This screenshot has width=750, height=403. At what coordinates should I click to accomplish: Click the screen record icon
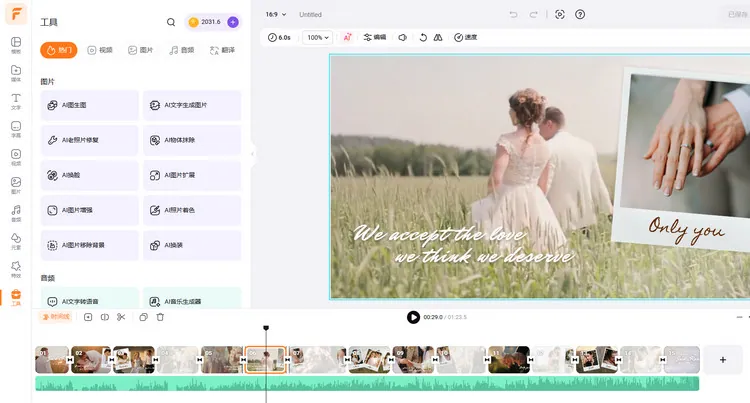(560, 14)
